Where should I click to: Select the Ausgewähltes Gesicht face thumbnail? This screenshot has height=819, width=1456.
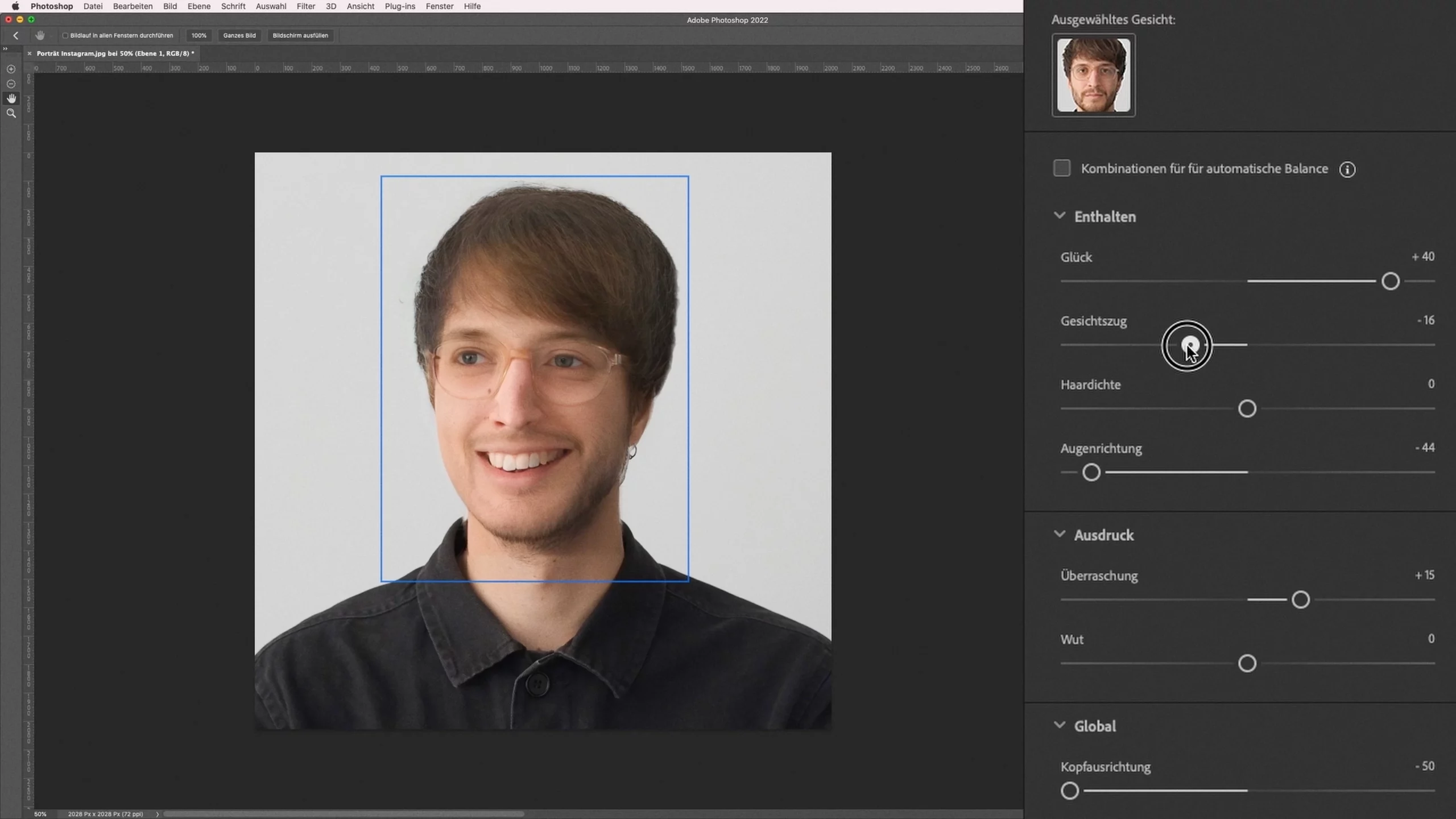pos(1093,75)
